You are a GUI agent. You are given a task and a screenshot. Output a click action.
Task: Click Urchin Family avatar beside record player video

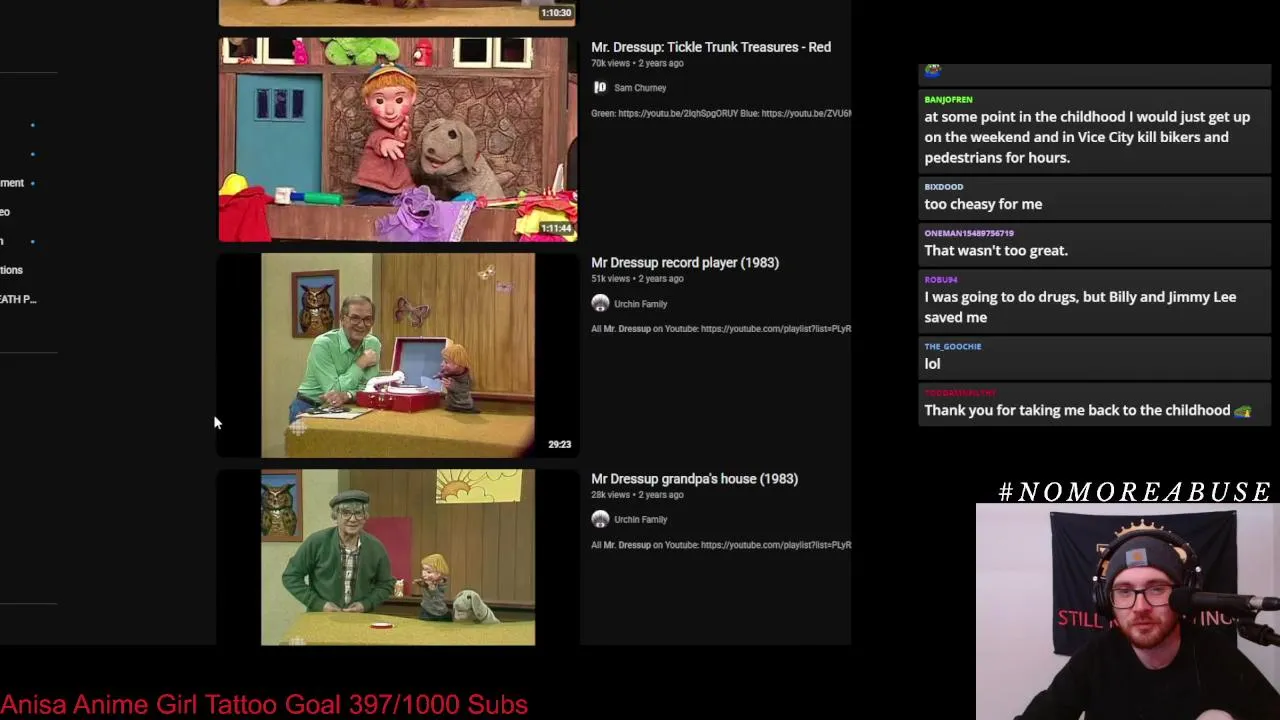(600, 304)
